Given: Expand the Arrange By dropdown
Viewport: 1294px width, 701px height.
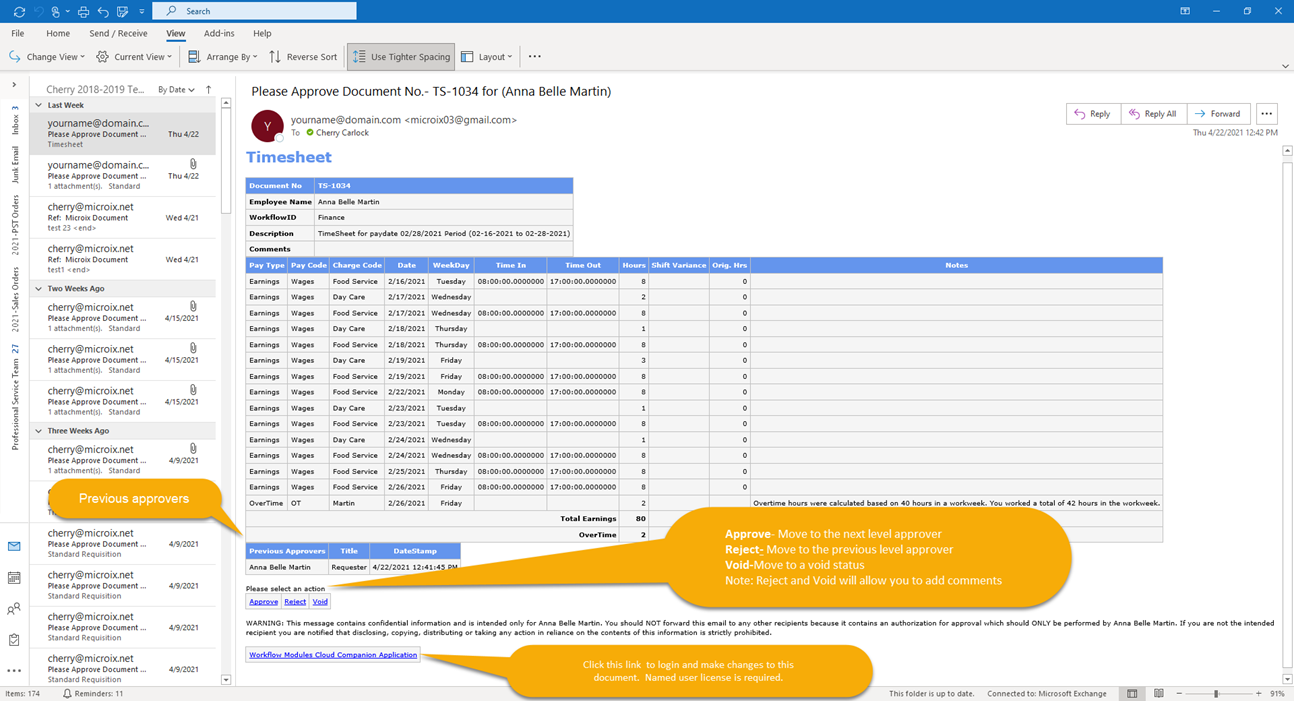Looking at the screenshot, I should [222, 57].
